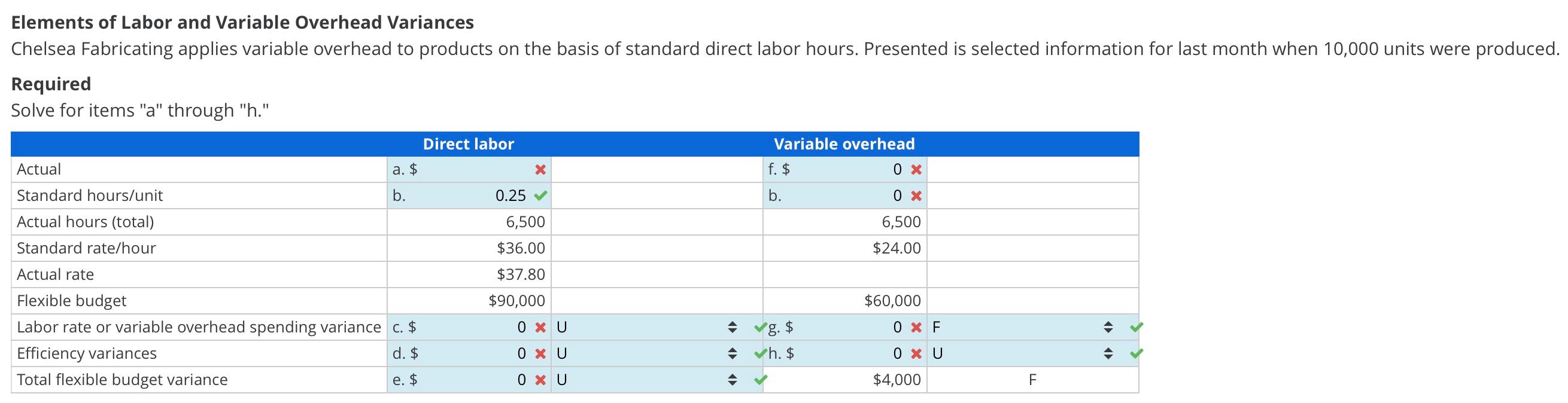
Task: Click the Actual rate row label
Action: [56, 274]
